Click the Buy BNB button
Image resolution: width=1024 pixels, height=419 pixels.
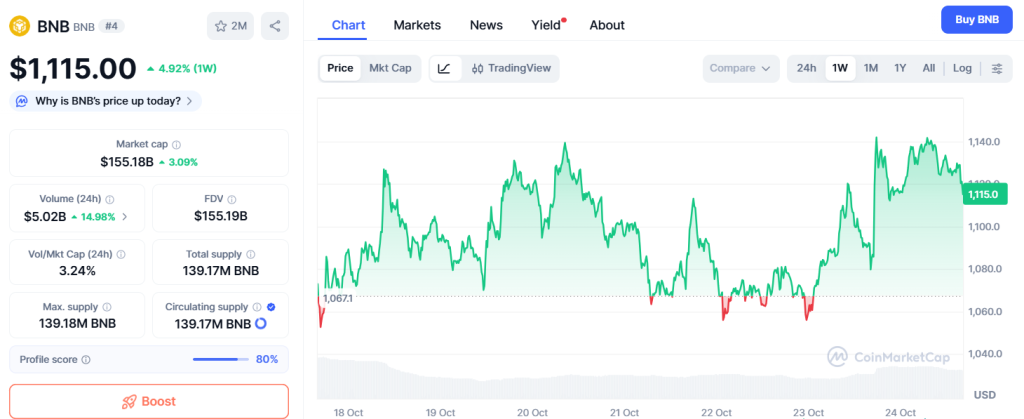click(x=977, y=20)
